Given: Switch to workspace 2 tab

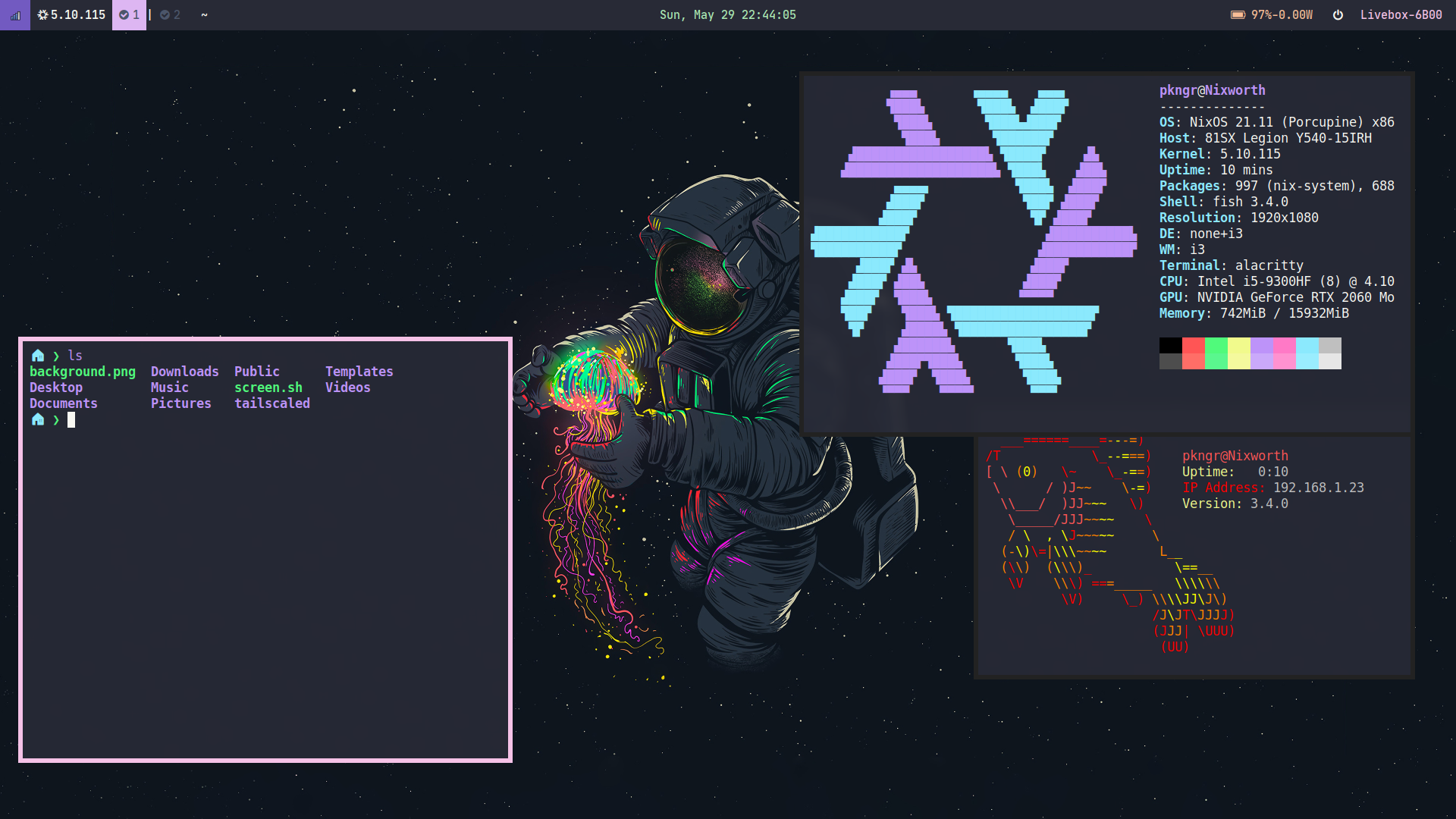Looking at the screenshot, I should pyautogui.click(x=170, y=15).
